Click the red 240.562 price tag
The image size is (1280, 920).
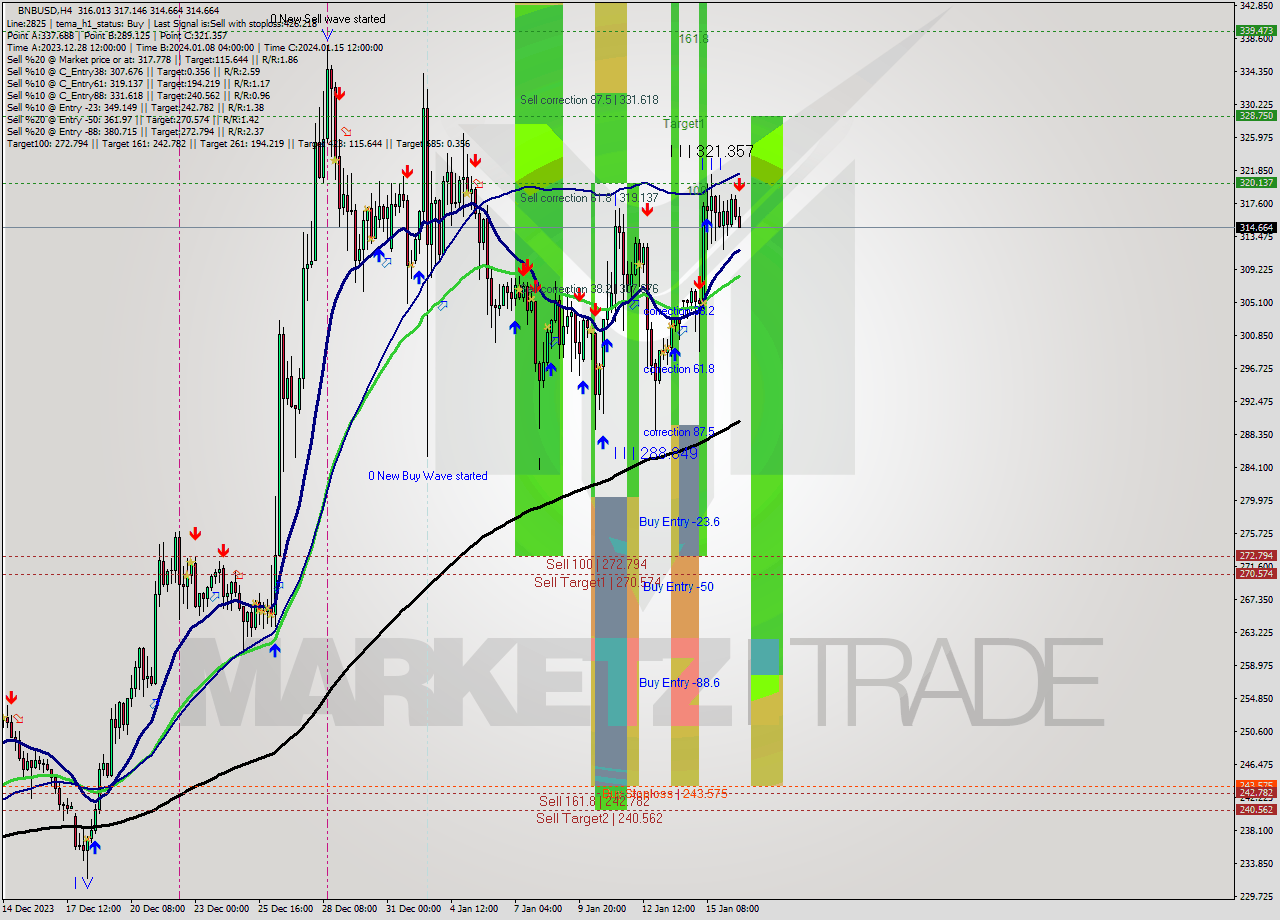(x=1256, y=810)
